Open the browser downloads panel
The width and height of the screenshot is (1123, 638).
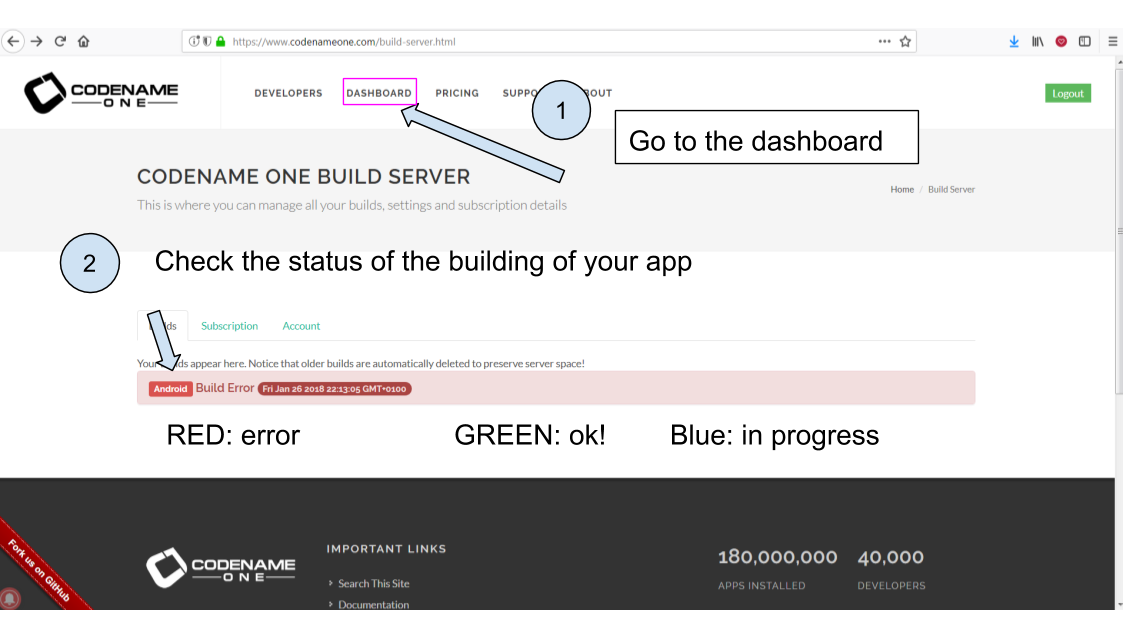click(x=1014, y=42)
